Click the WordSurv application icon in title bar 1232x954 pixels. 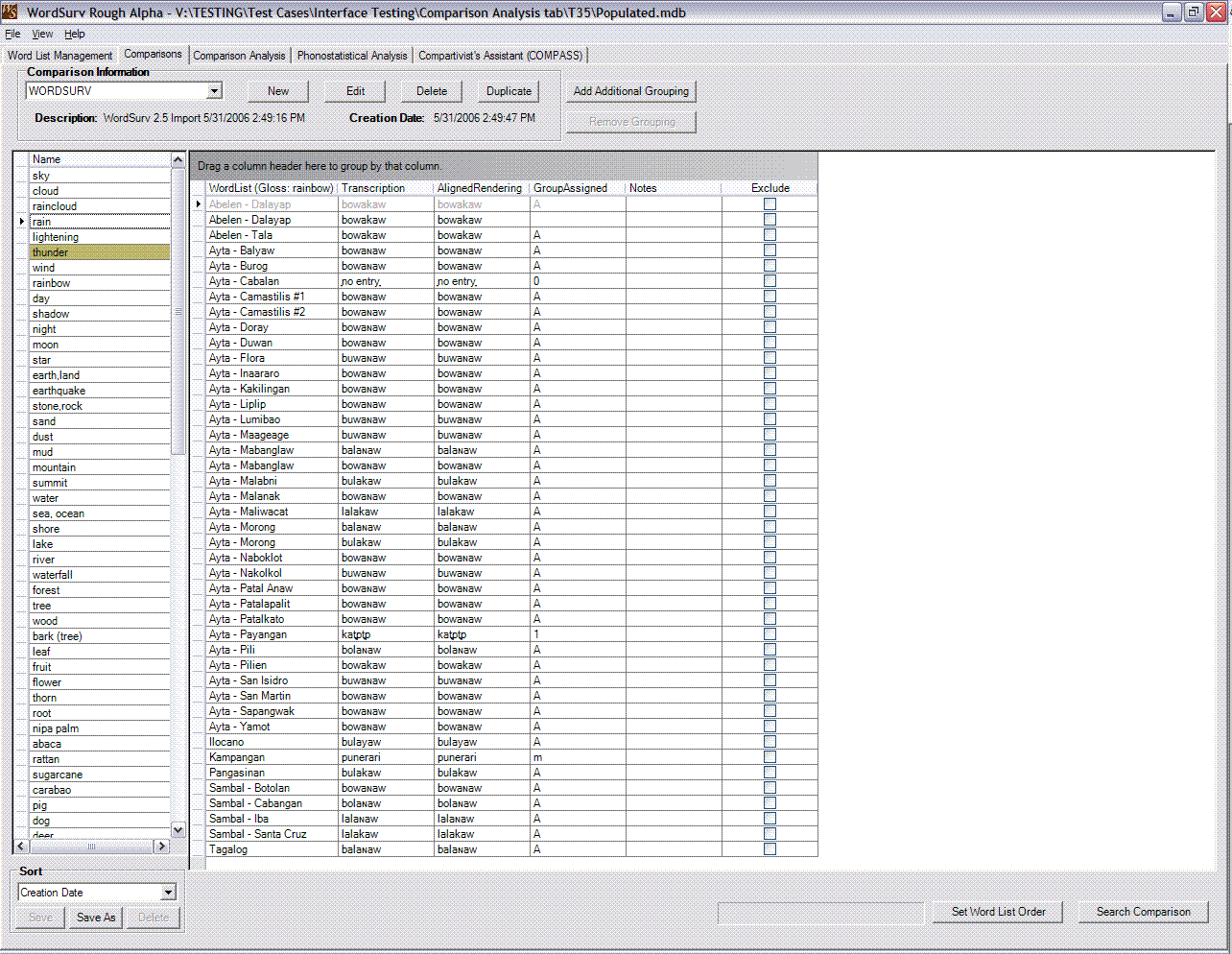point(10,12)
